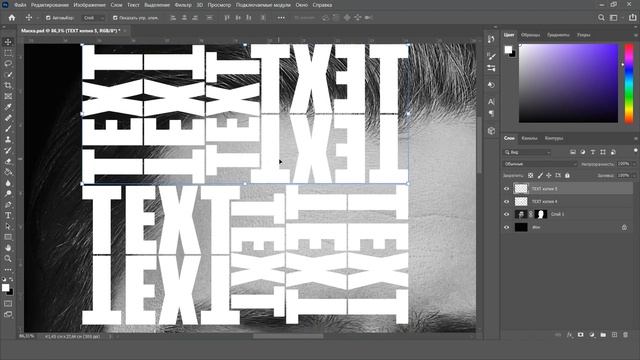Select the Eyedropper tool
The width and height of the screenshot is (640, 360).
click(8, 107)
